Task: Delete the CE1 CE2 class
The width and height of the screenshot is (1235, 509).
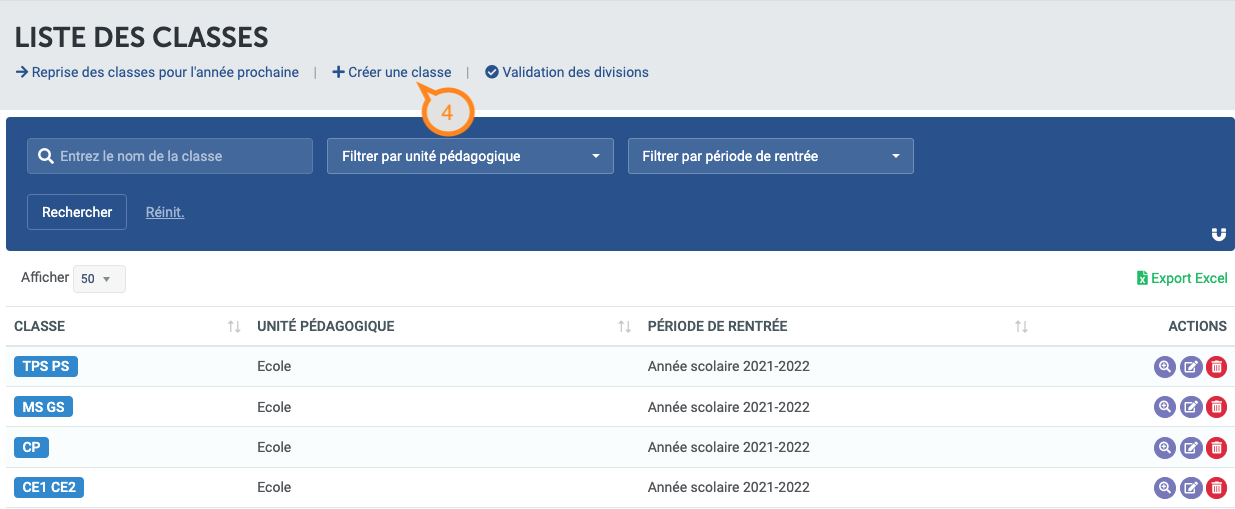Action: (1216, 488)
